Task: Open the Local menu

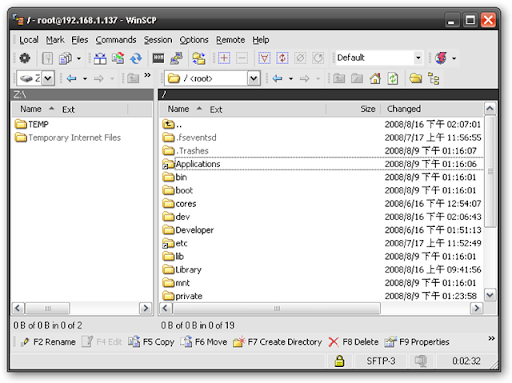Action: click(x=29, y=40)
